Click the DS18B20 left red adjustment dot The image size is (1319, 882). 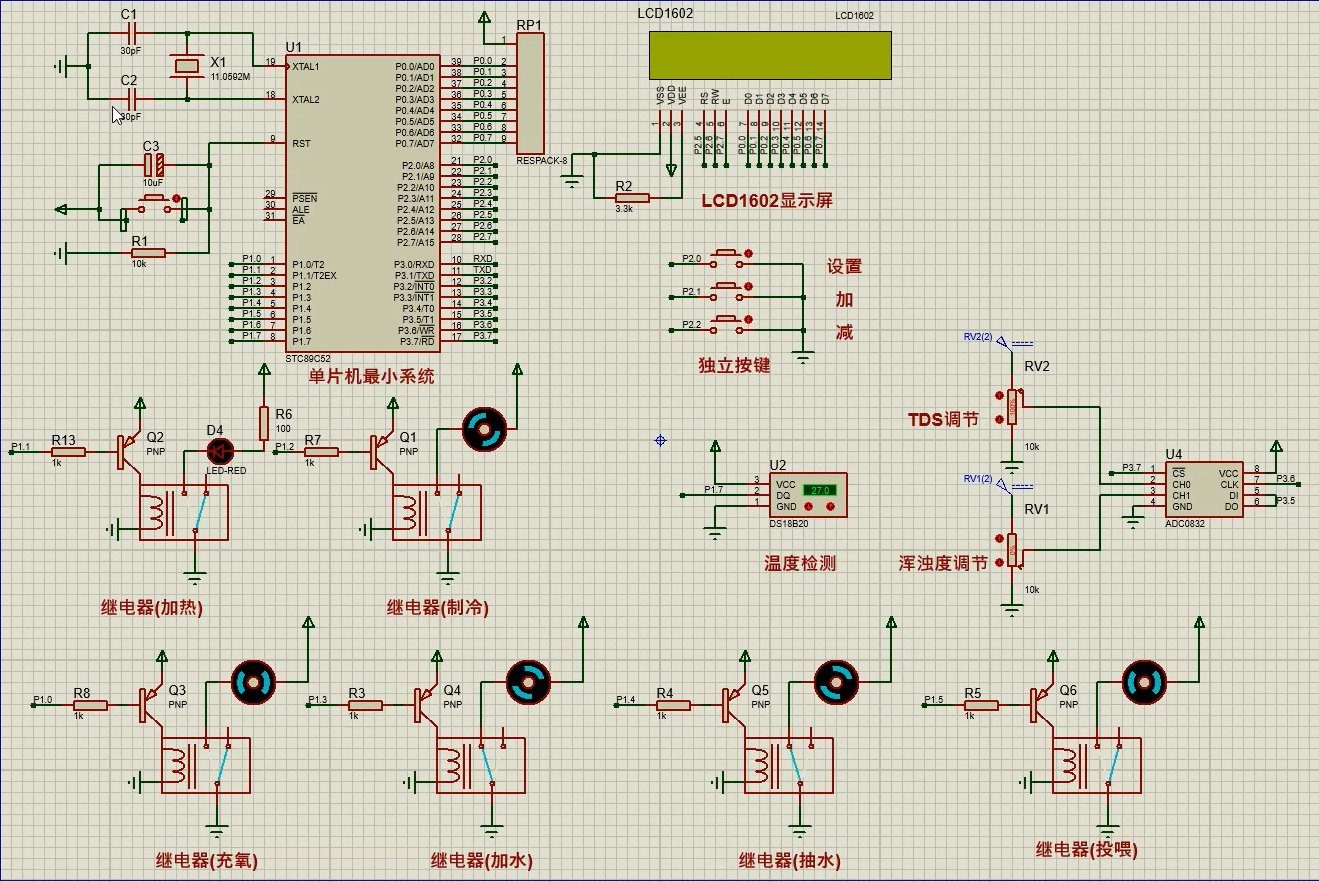(806, 505)
